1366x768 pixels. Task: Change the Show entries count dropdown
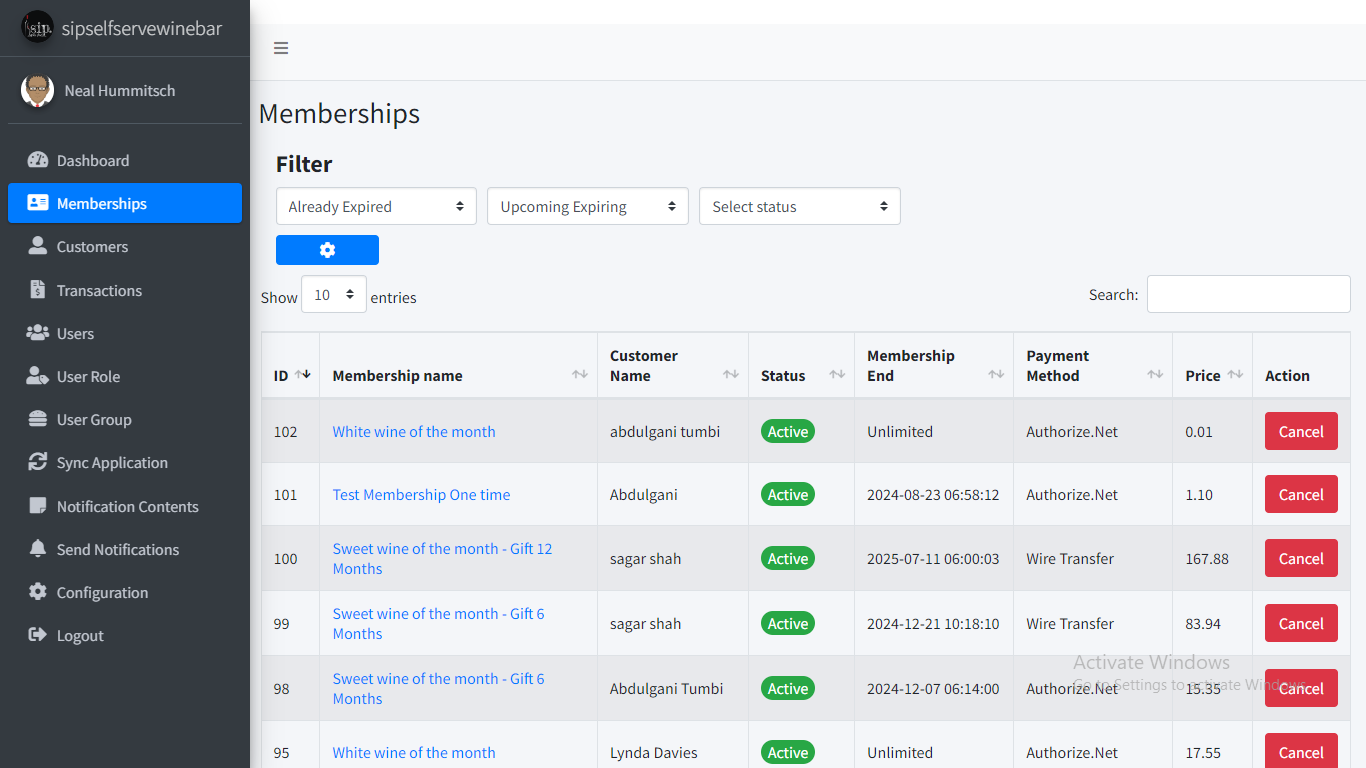(334, 295)
